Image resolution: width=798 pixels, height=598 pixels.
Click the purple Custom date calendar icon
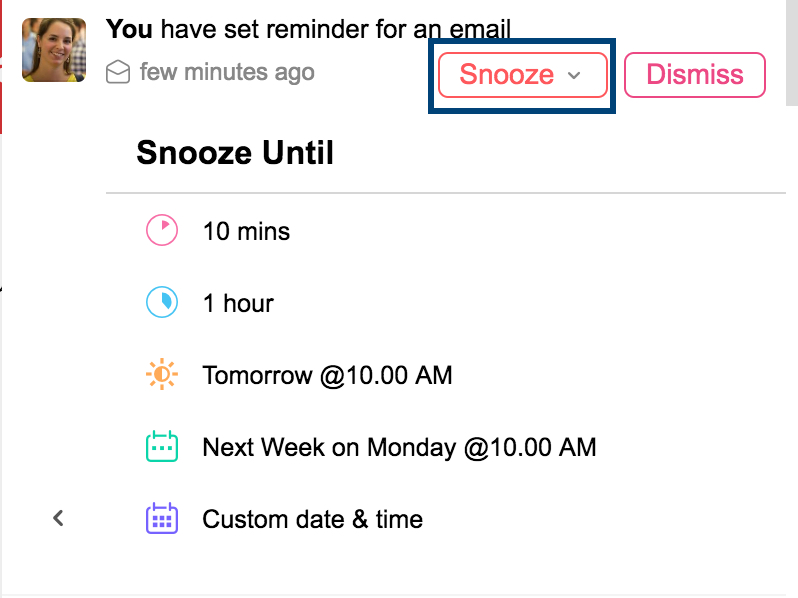pos(162,519)
